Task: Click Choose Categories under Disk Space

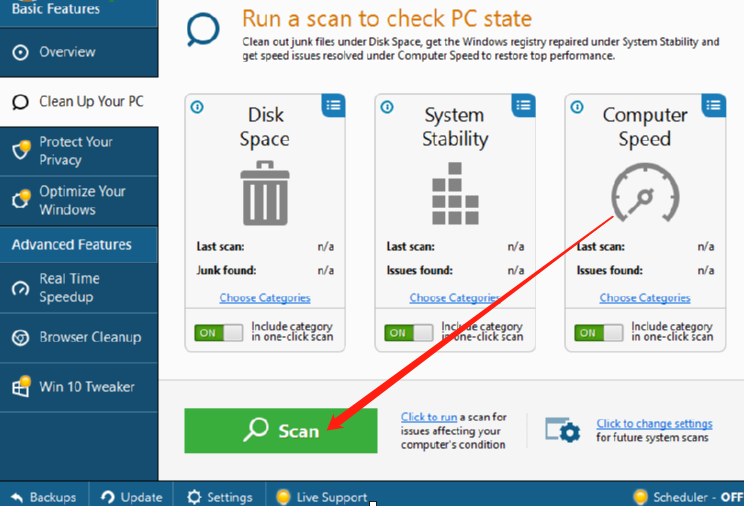Action: pos(265,298)
